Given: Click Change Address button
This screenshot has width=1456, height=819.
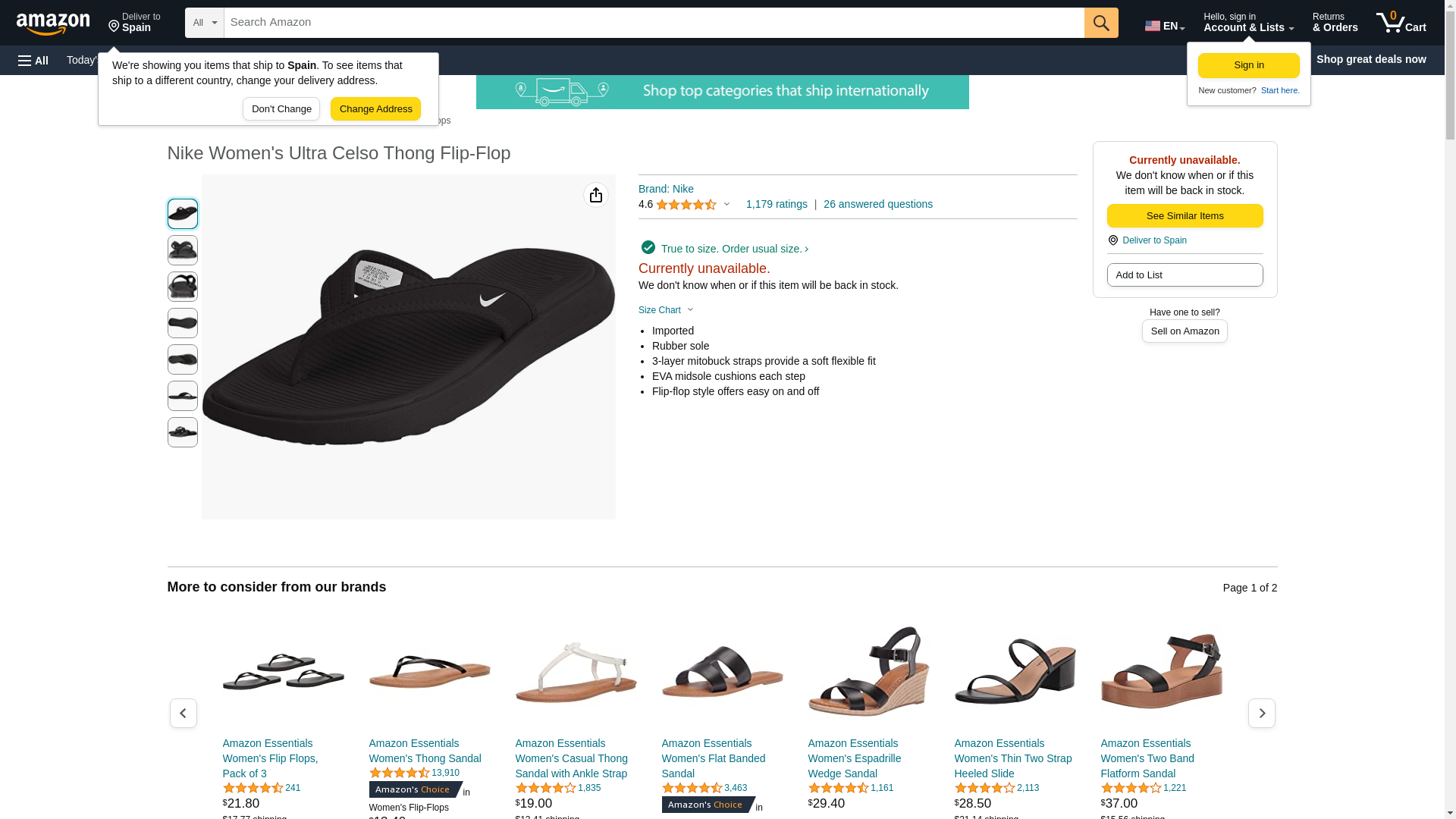Looking at the screenshot, I should click(375, 109).
